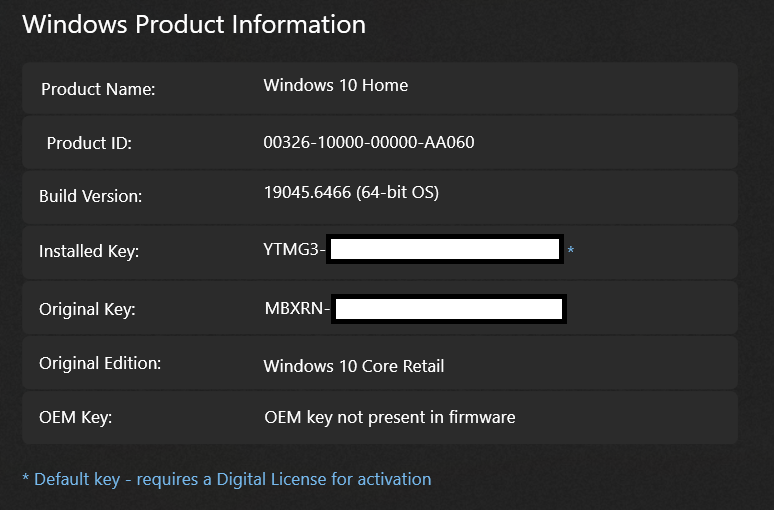
Task: Click the 19045.6466 build version value
Action: tap(351, 193)
